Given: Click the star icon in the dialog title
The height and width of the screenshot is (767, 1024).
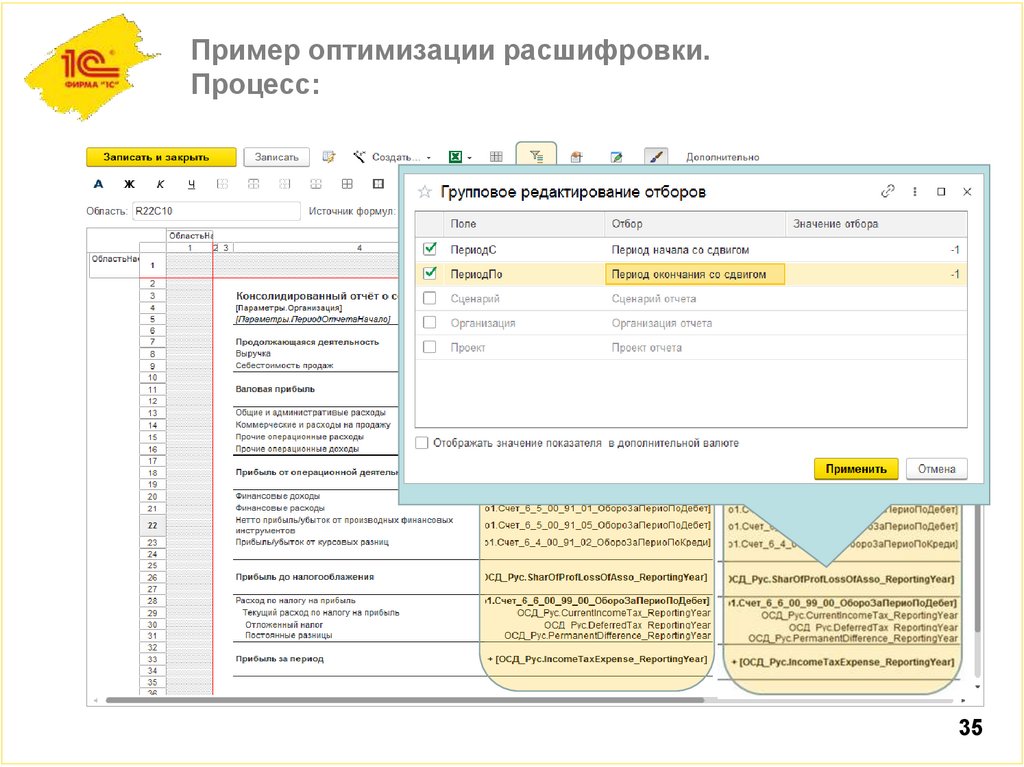Looking at the screenshot, I should tap(426, 191).
